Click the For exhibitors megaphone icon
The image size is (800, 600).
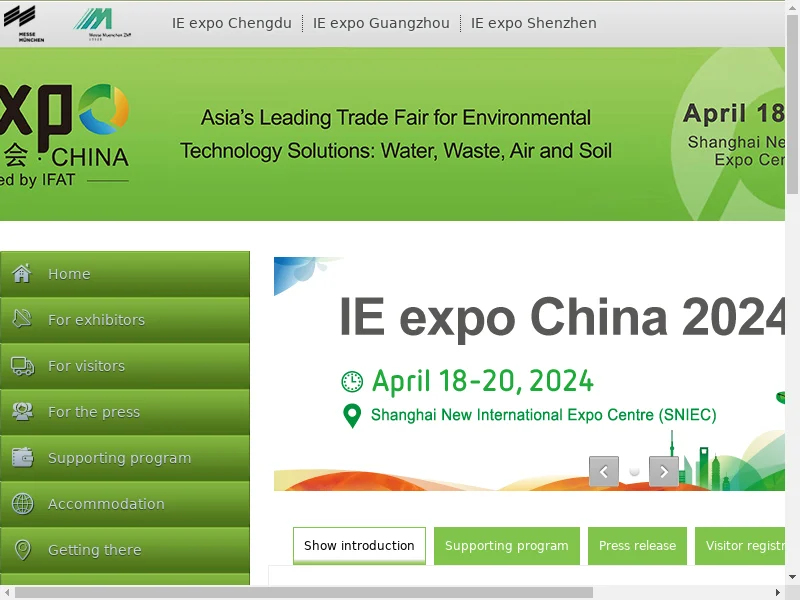pyautogui.click(x=22, y=319)
